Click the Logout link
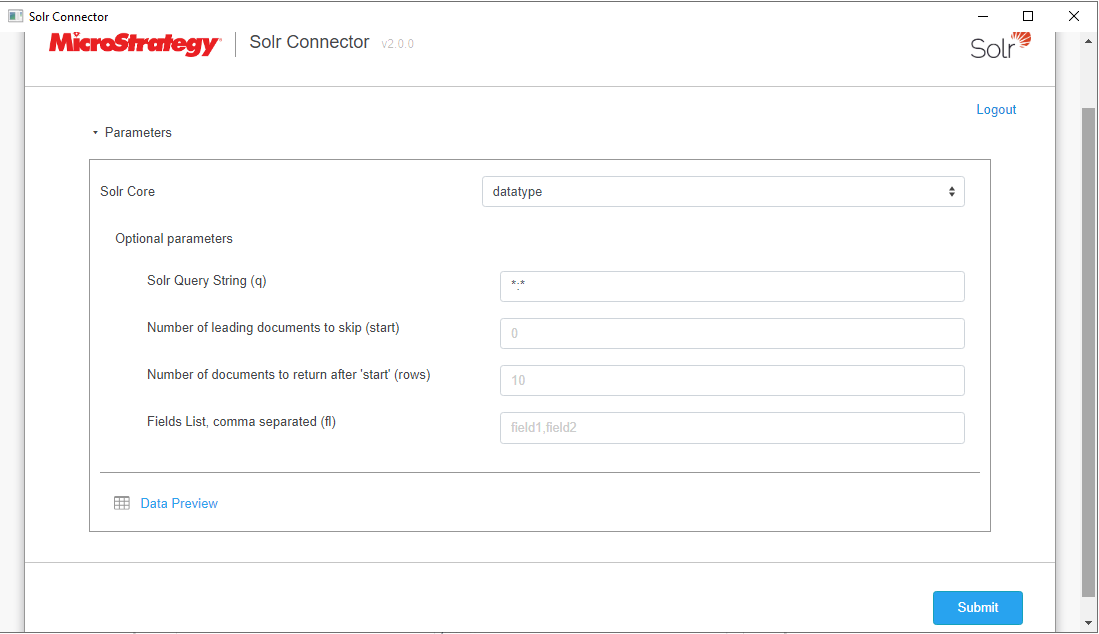 click(996, 110)
